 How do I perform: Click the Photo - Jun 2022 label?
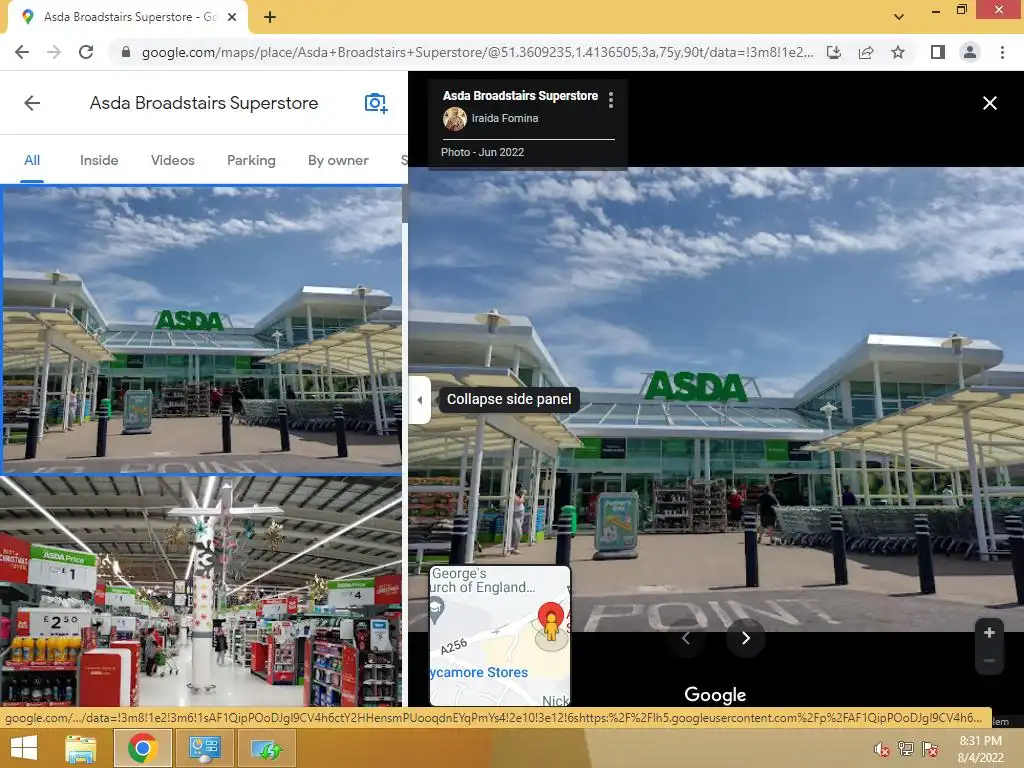pos(483,152)
